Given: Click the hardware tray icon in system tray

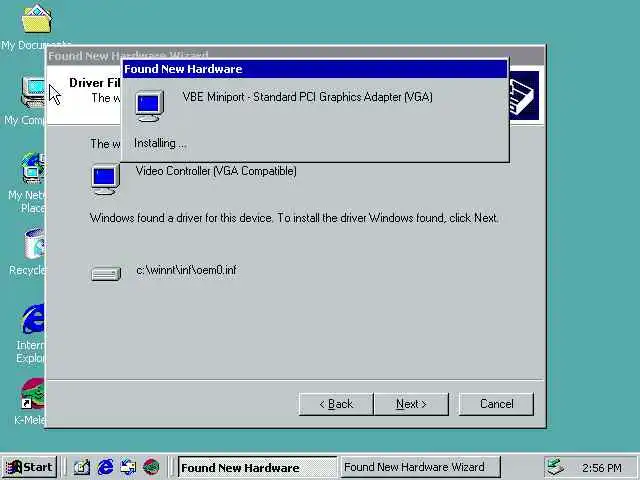Looking at the screenshot, I should click(555, 467).
